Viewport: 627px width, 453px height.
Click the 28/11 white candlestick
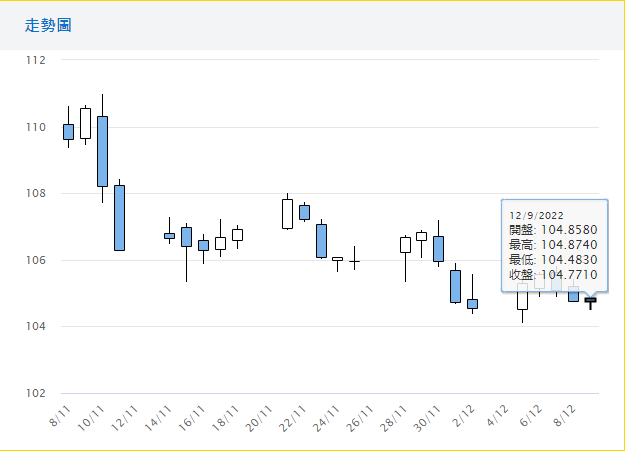tap(405, 244)
